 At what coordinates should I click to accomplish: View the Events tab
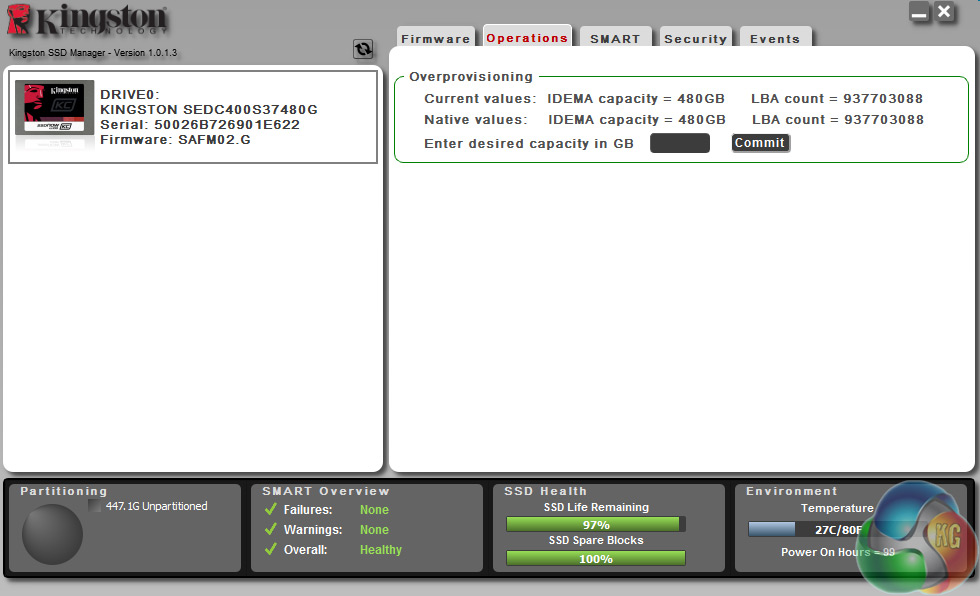[x=775, y=39]
